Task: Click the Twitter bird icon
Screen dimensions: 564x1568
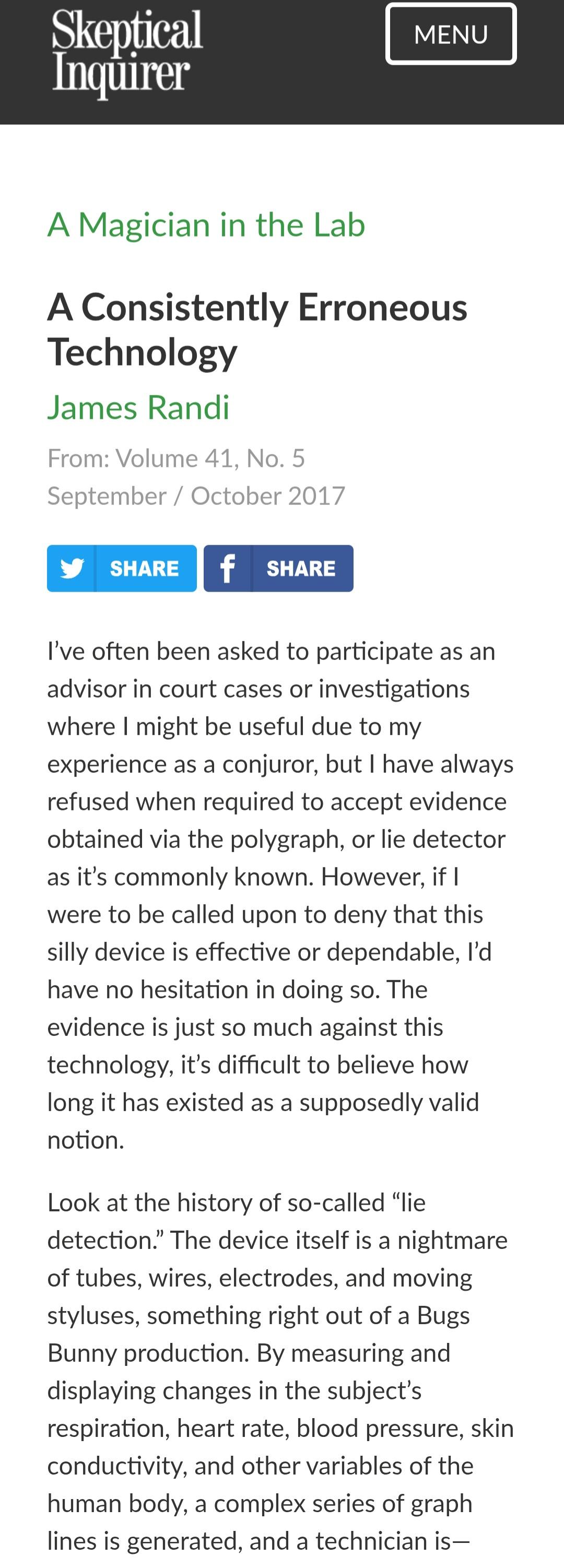Action: [x=72, y=569]
